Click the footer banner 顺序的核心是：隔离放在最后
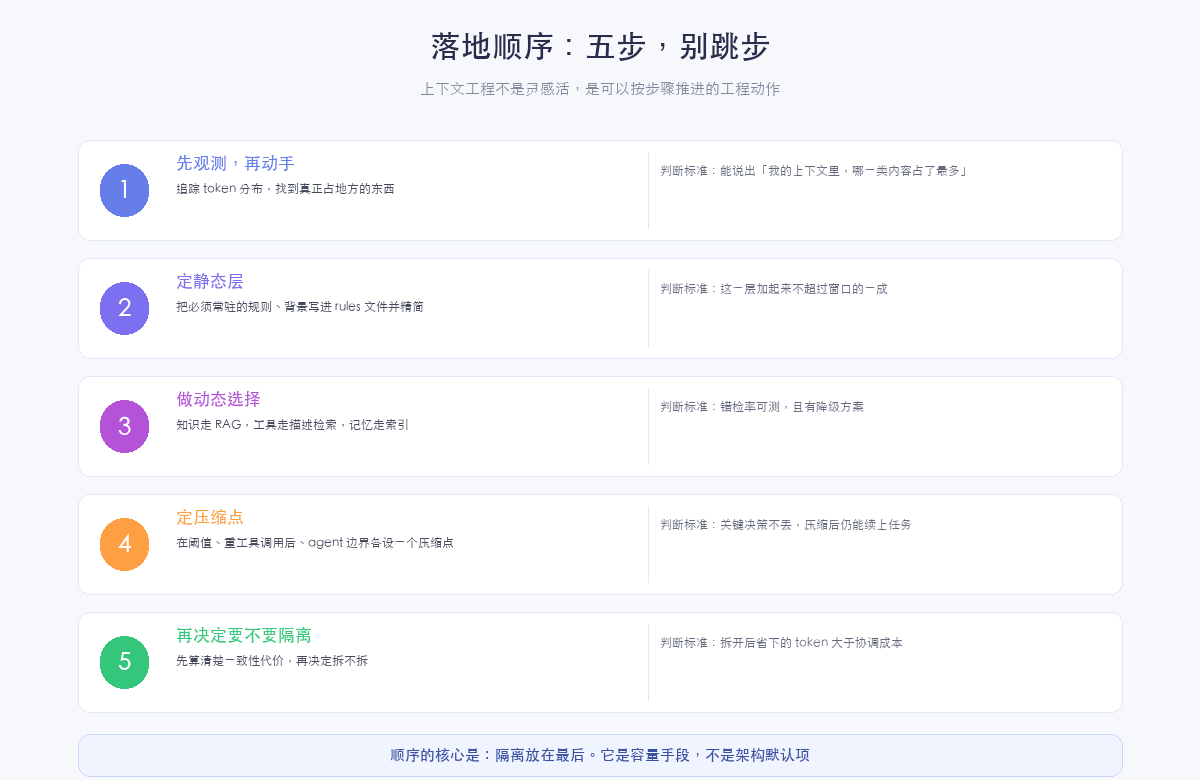The width and height of the screenshot is (1200, 780). coord(600,755)
